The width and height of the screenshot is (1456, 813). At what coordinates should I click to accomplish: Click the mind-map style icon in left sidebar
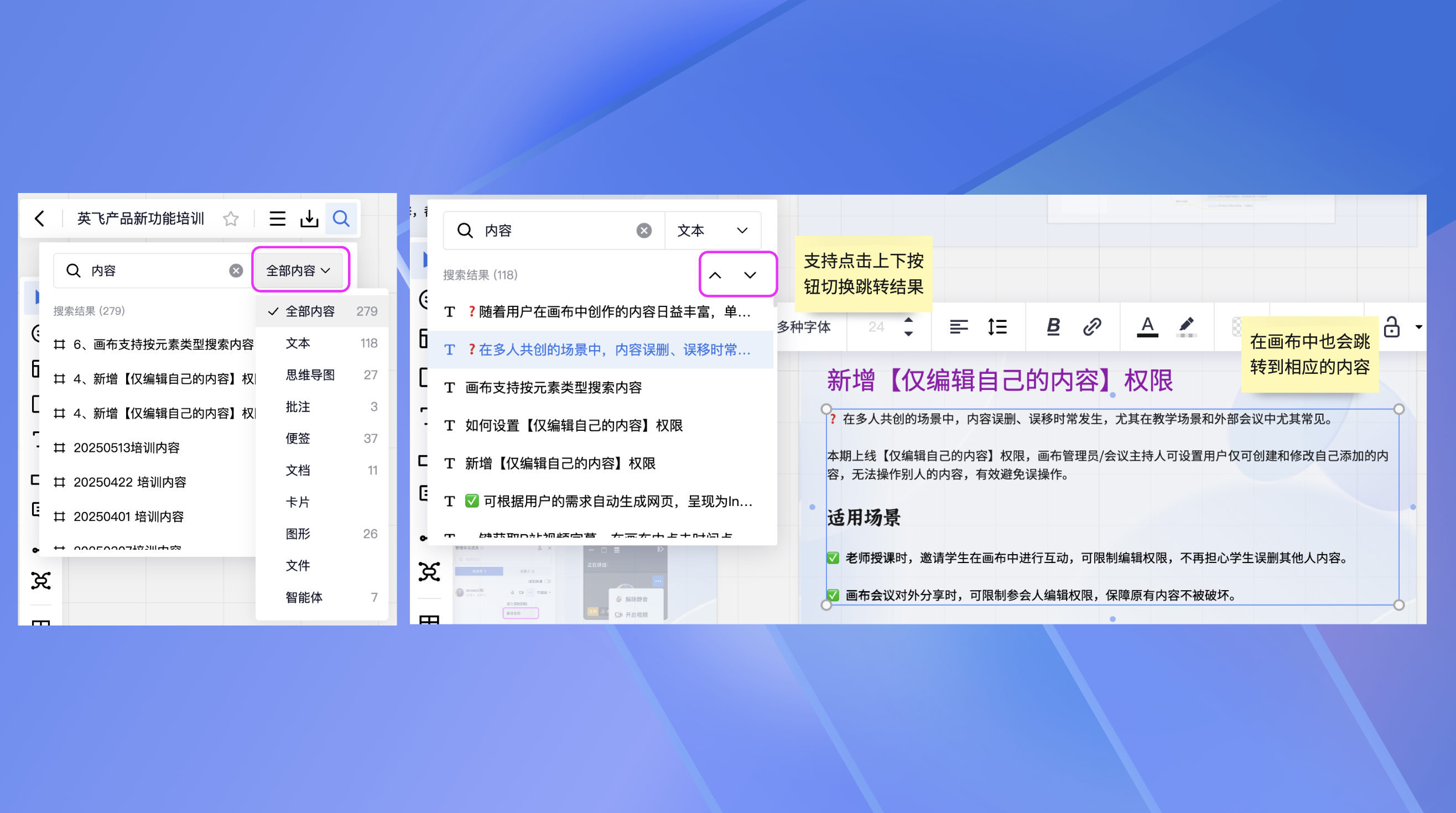click(x=41, y=580)
